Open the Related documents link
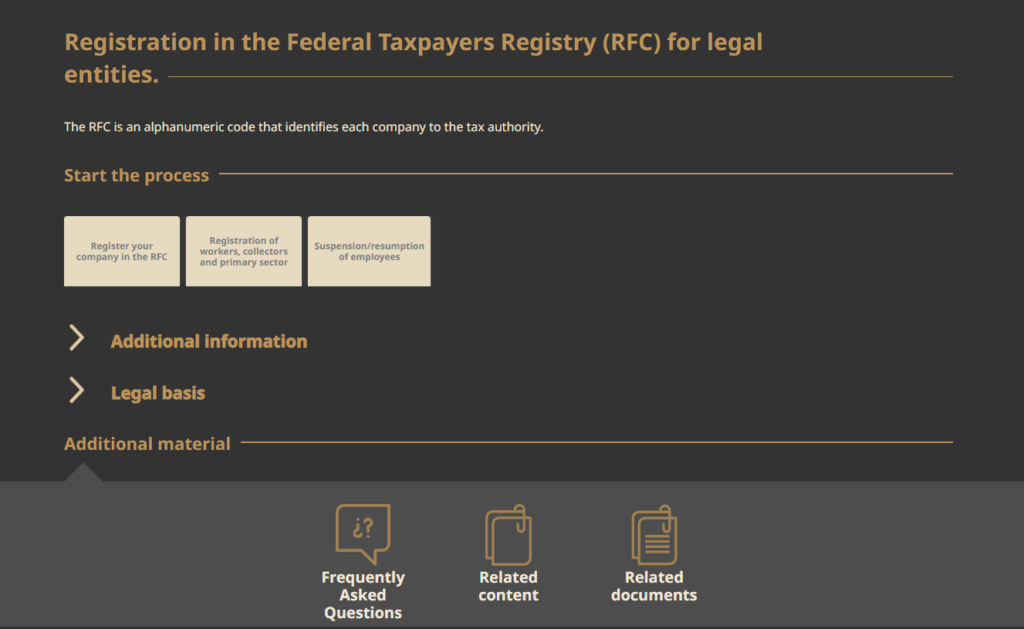Image resolution: width=1024 pixels, height=629 pixels. coord(653,586)
